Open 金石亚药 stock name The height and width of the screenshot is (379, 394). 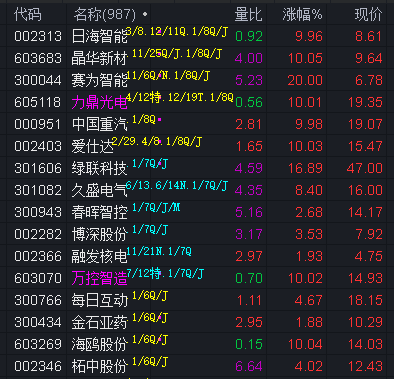pos(100,322)
